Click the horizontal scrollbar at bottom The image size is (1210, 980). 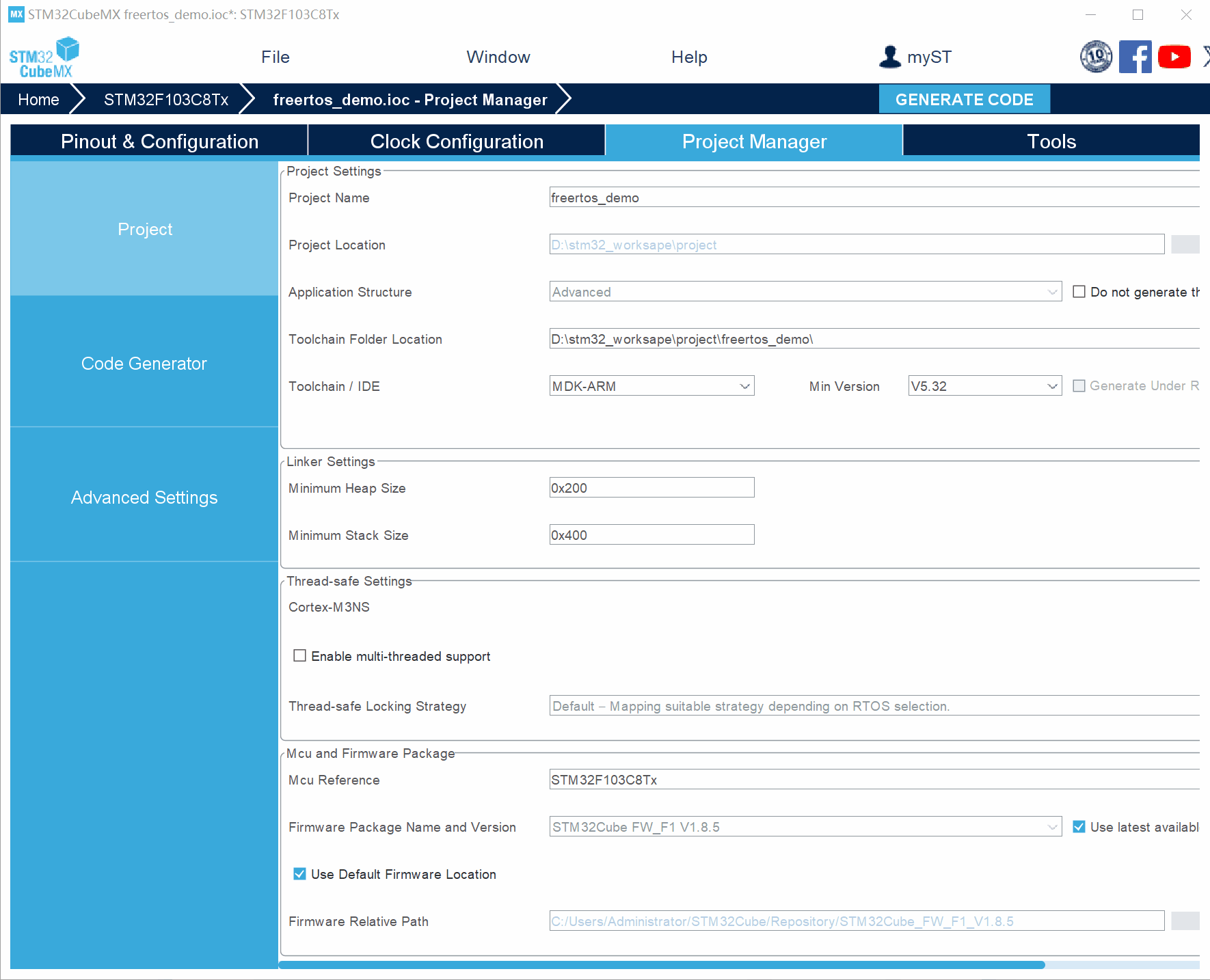(x=662, y=965)
